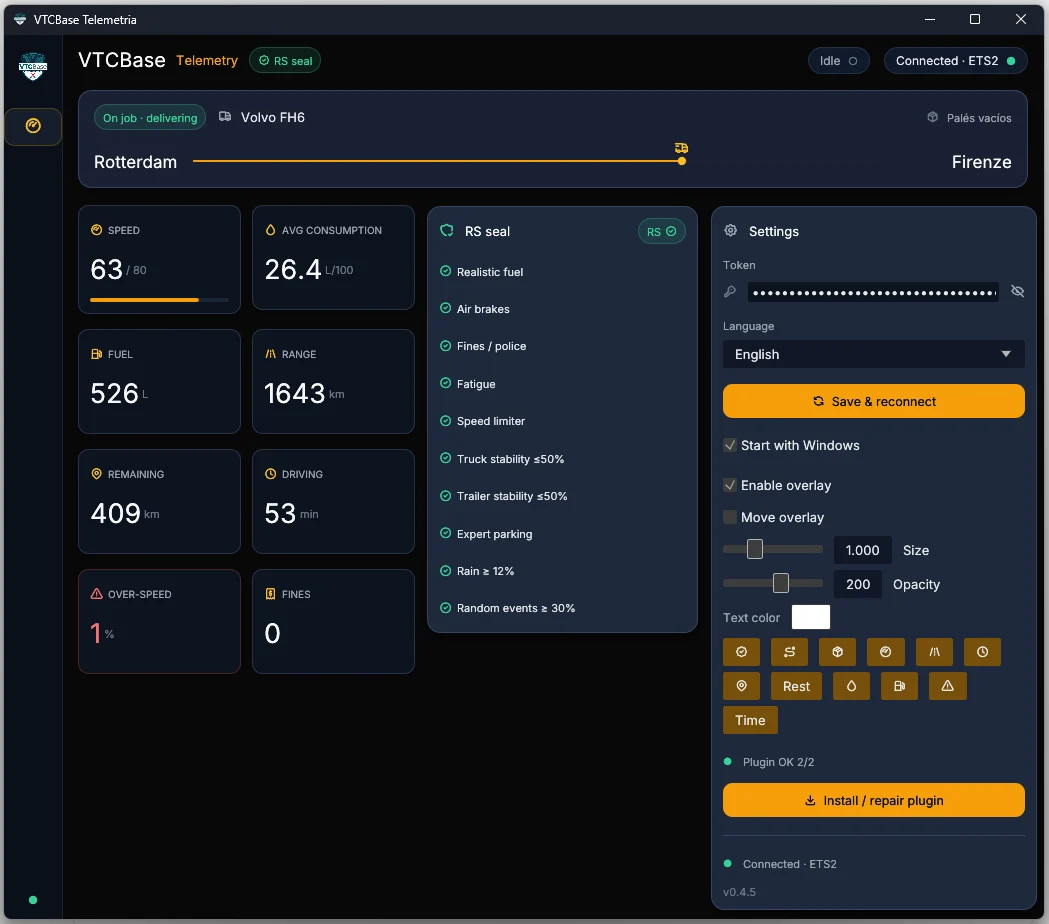
Task: Click the Air brakes row
Action: [475, 308]
